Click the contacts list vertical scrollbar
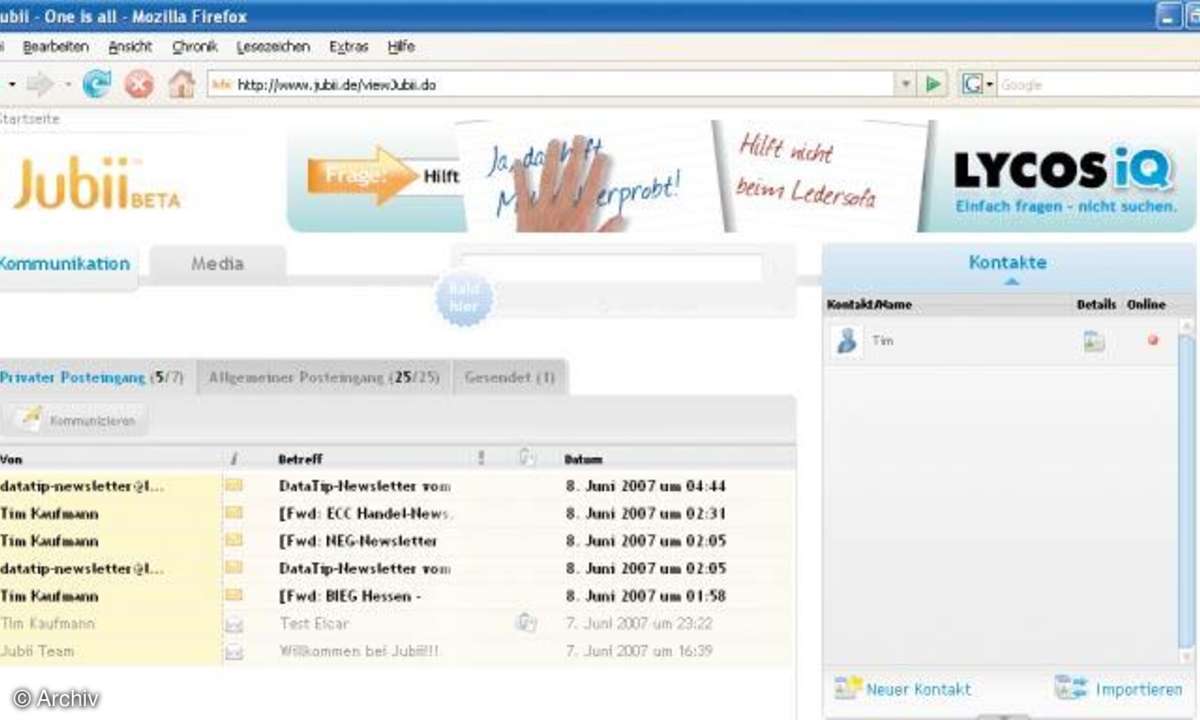Viewport: 1200px width, 720px height. pos(1186,492)
